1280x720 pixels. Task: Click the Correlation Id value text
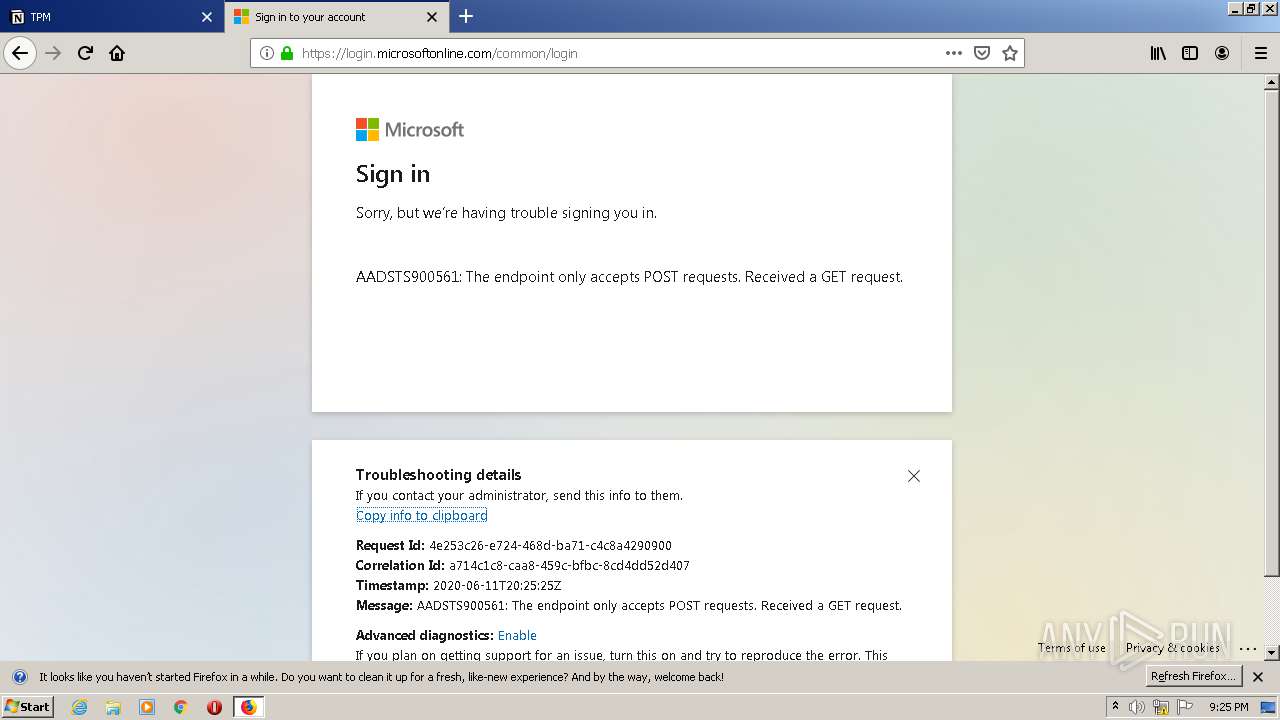pyautogui.click(x=569, y=565)
